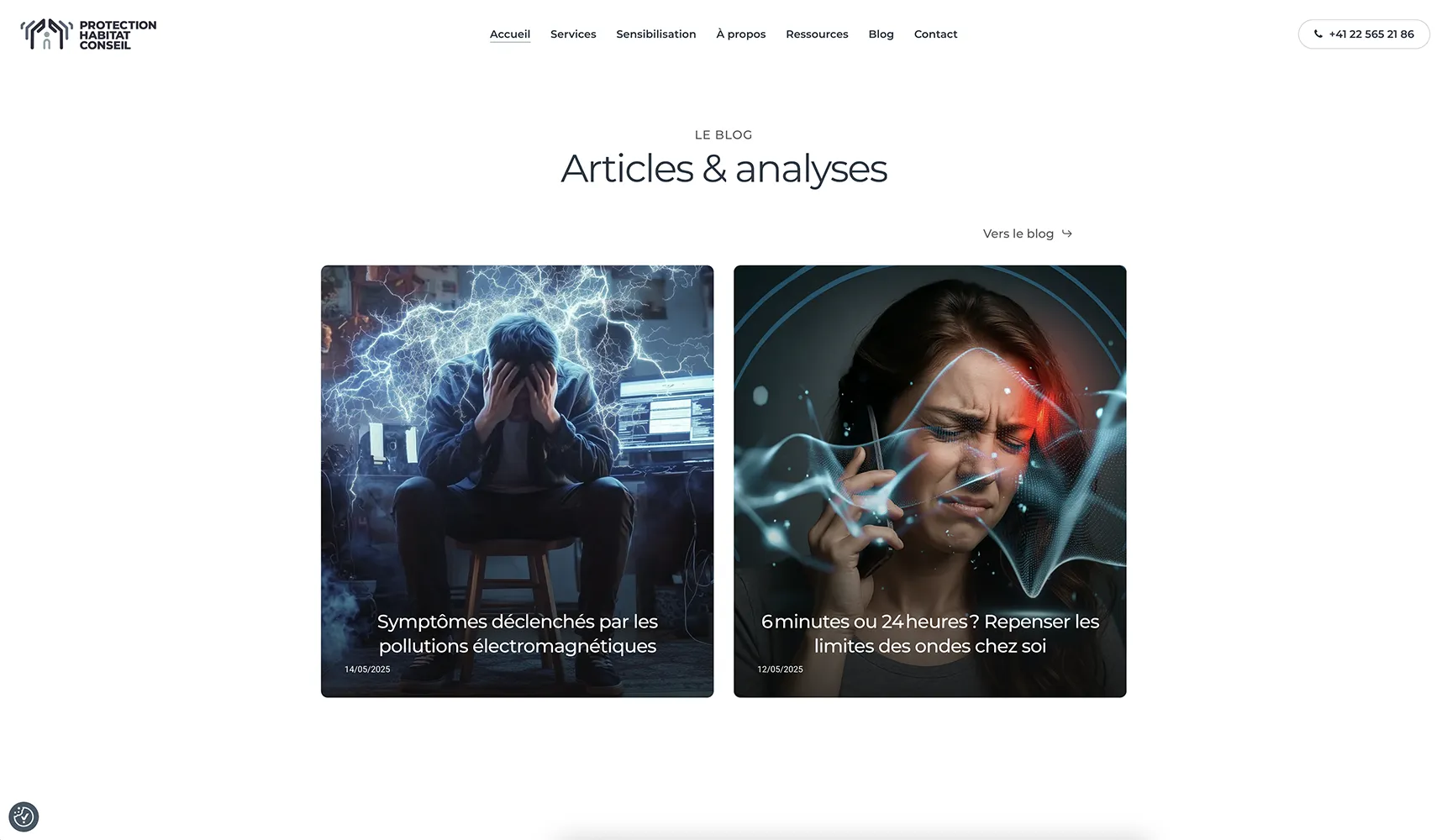Viewport: 1447px width, 840px height.
Task: Click the 12/05/2025 date on second card
Action: click(780, 669)
